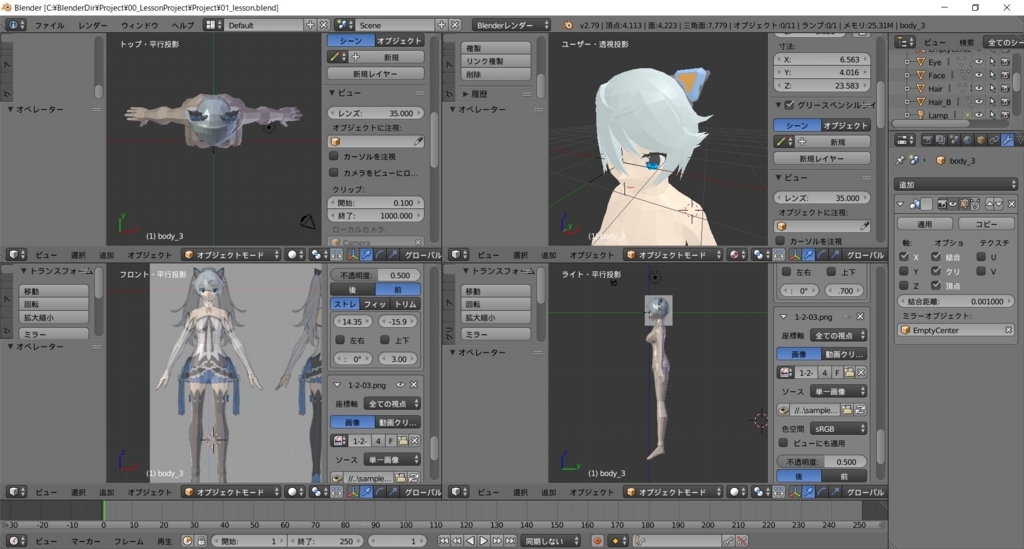
Task: Enable the mirror Z axis checkbox
Action: click(904, 285)
